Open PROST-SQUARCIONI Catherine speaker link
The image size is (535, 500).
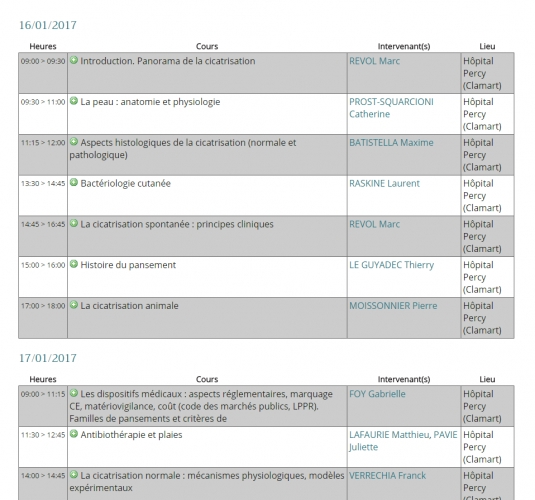(391, 108)
